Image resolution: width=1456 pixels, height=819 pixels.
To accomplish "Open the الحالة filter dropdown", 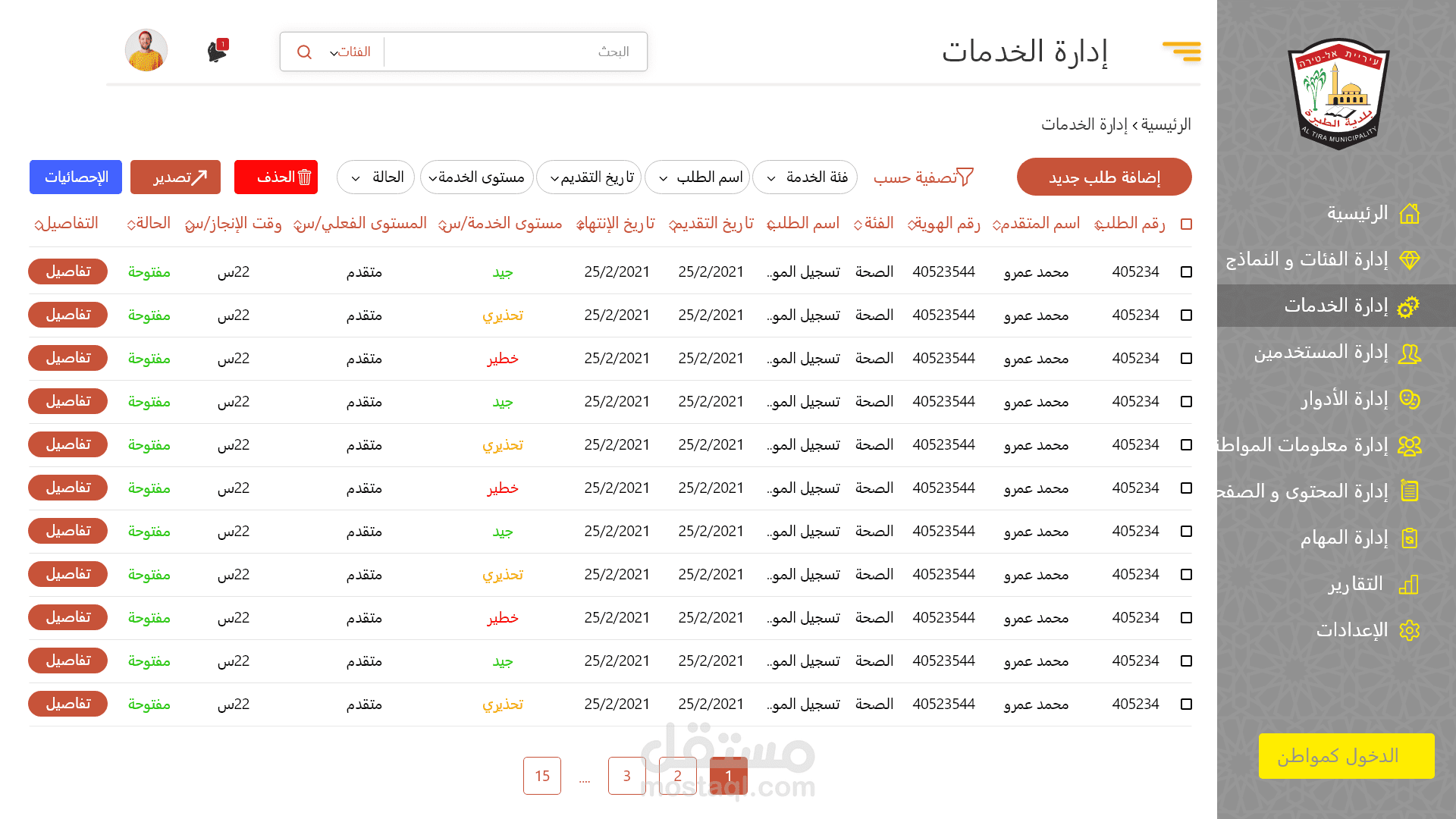I will pyautogui.click(x=375, y=177).
